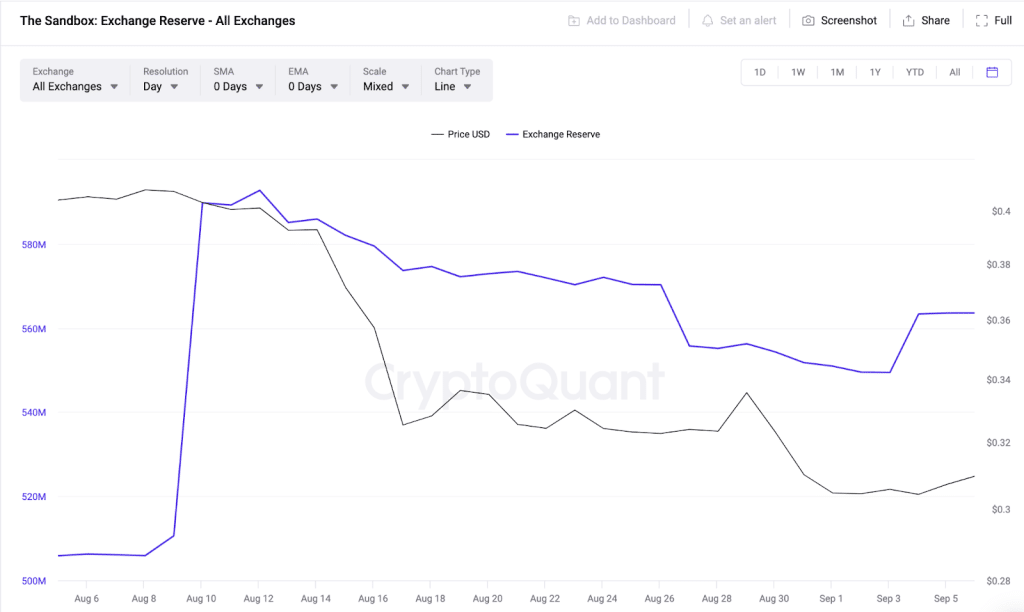Click the Add to Dashboard folder icon
The width and height of the screenshot is (1024, 612).
[x=573, y=21]
